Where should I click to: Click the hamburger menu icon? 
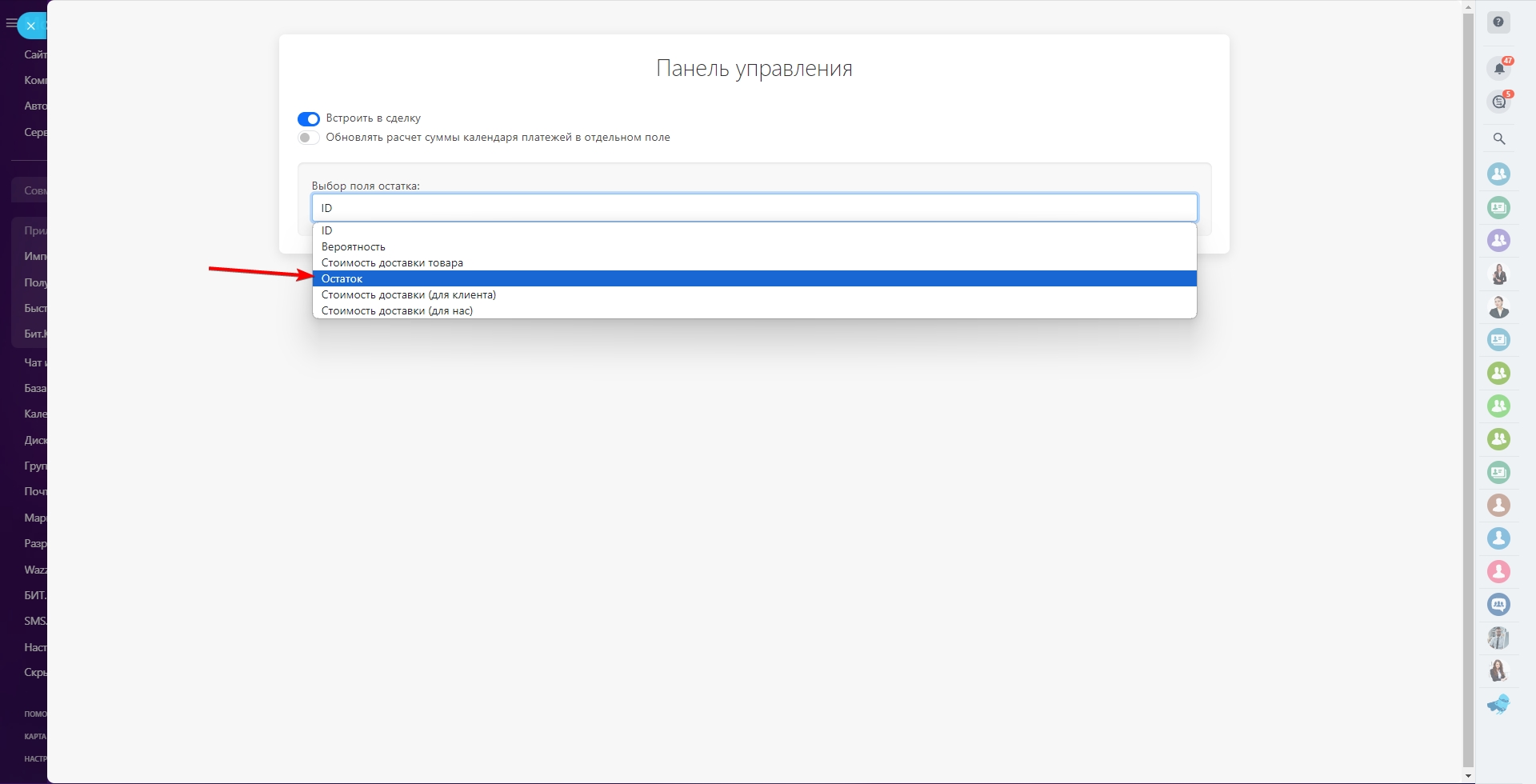(x=10, y=25)
